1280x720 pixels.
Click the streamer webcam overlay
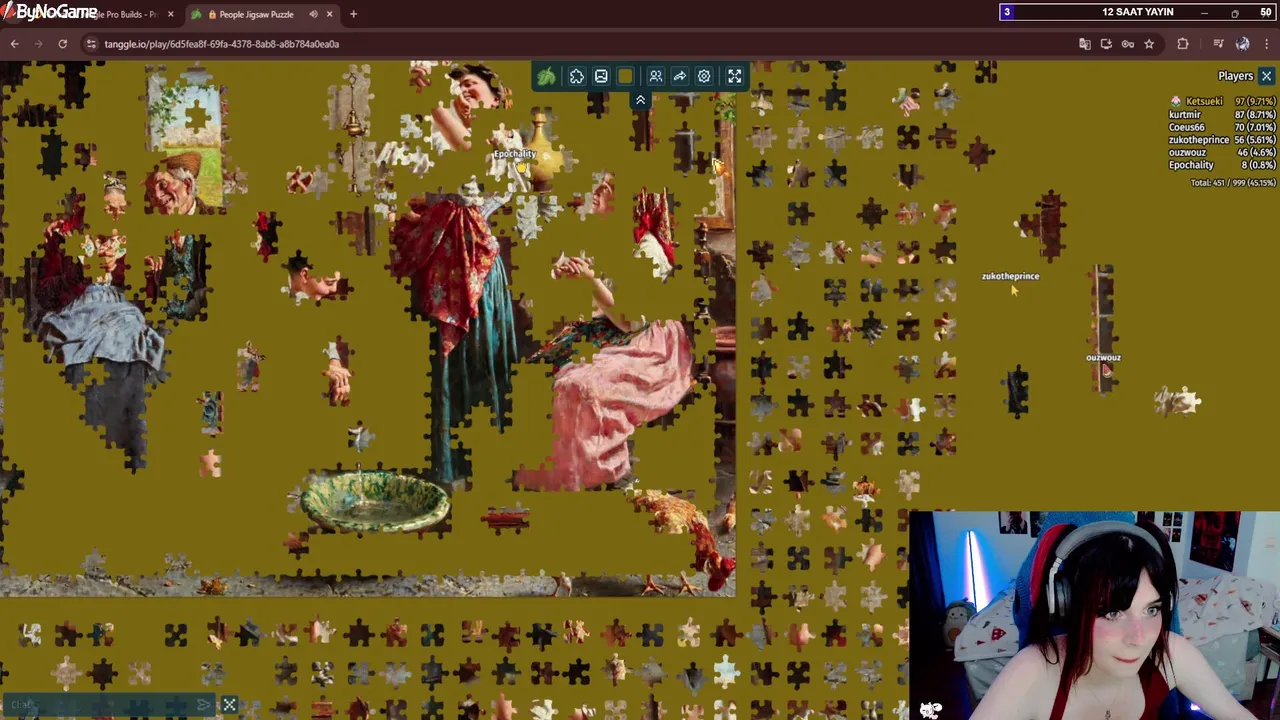pyautogui.click(x=1094, y=616)
